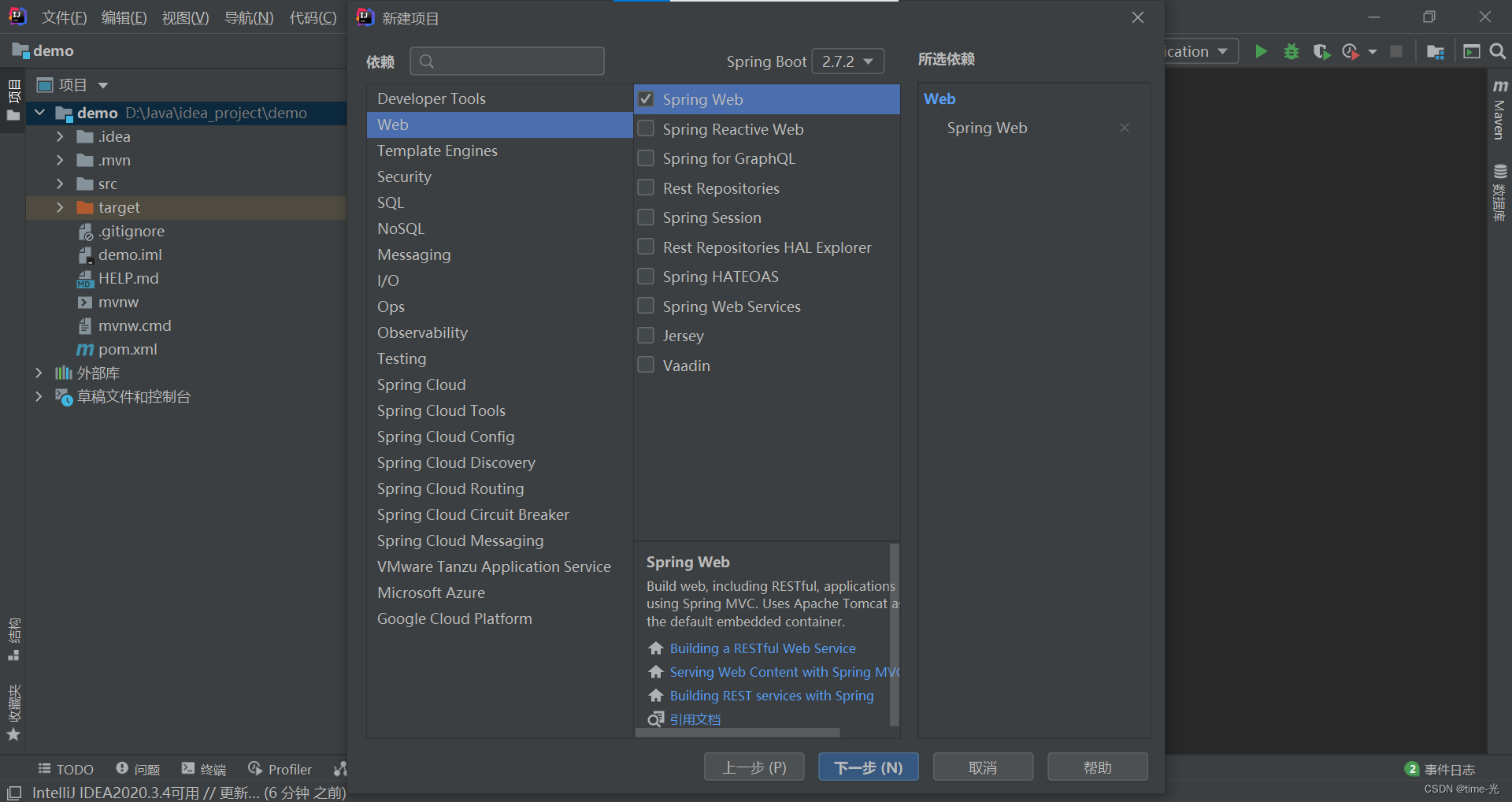Select the Security dependency category
Viewport: 1512px width, 802px height.
499,176
